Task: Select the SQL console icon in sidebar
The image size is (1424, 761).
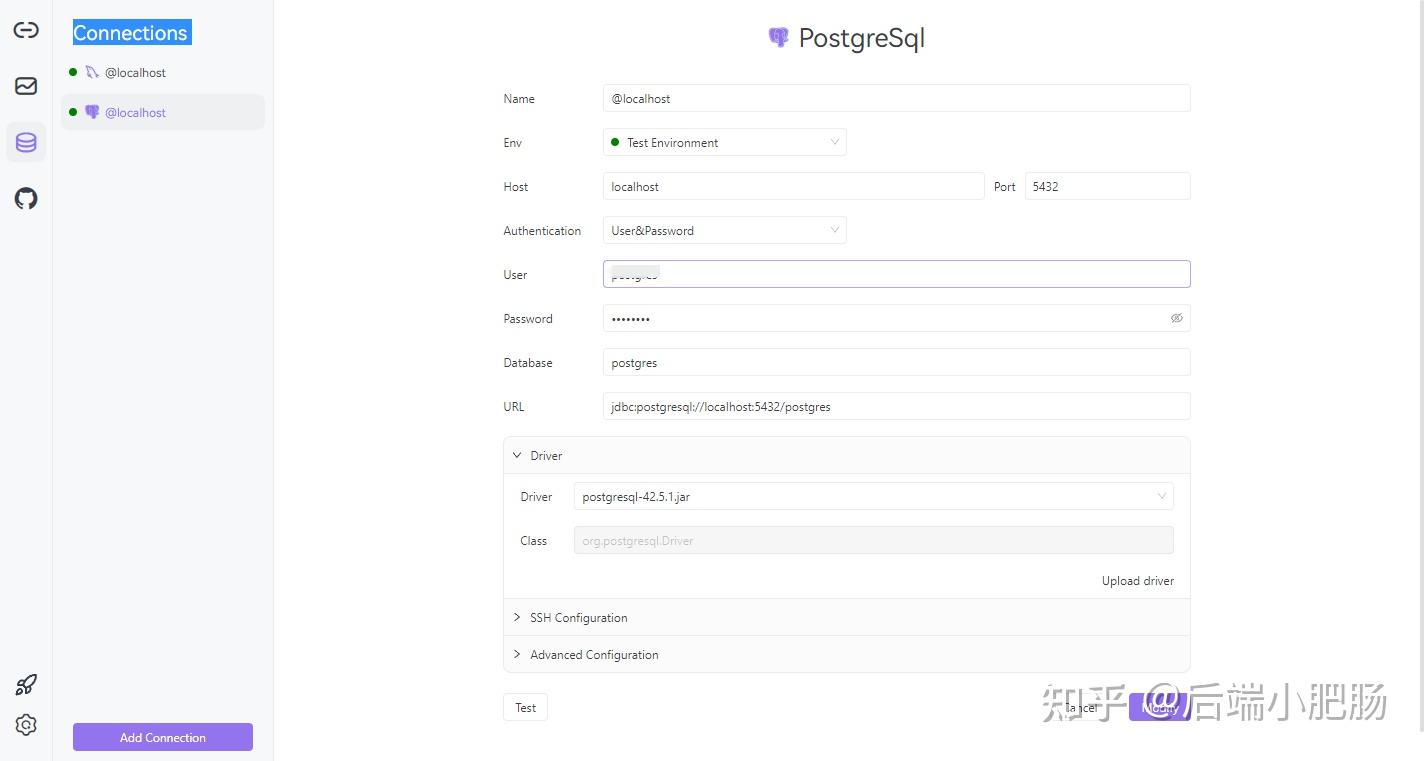Action: (x=25, y=86)
